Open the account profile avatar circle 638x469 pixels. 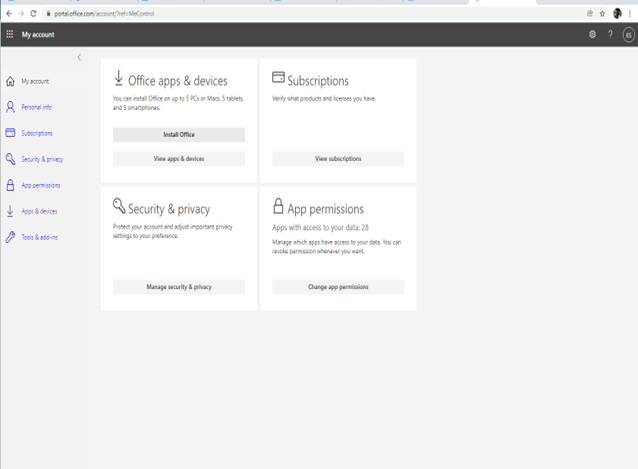(628, 35)
